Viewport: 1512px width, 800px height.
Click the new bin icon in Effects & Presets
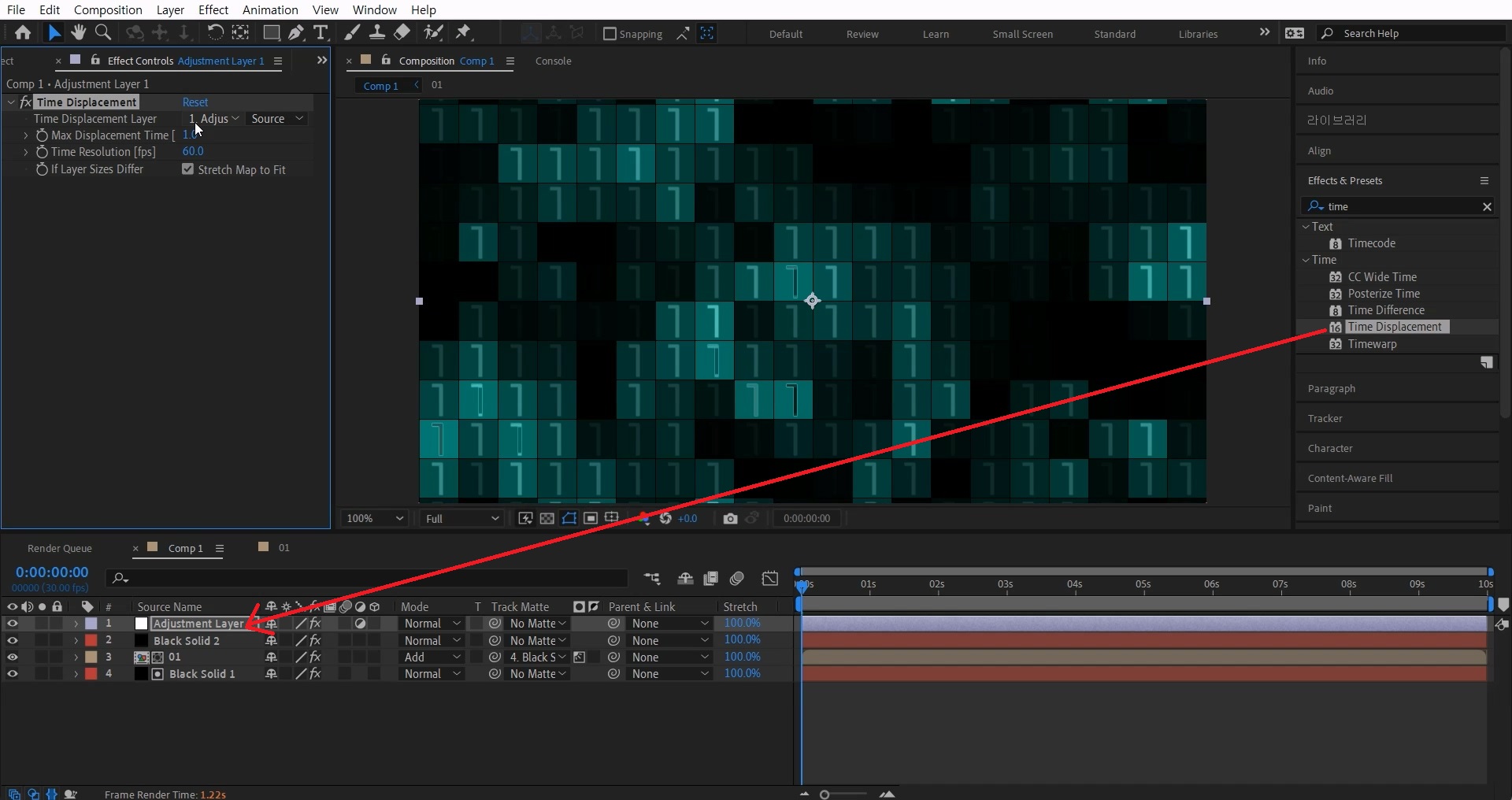click(1486, 363)
